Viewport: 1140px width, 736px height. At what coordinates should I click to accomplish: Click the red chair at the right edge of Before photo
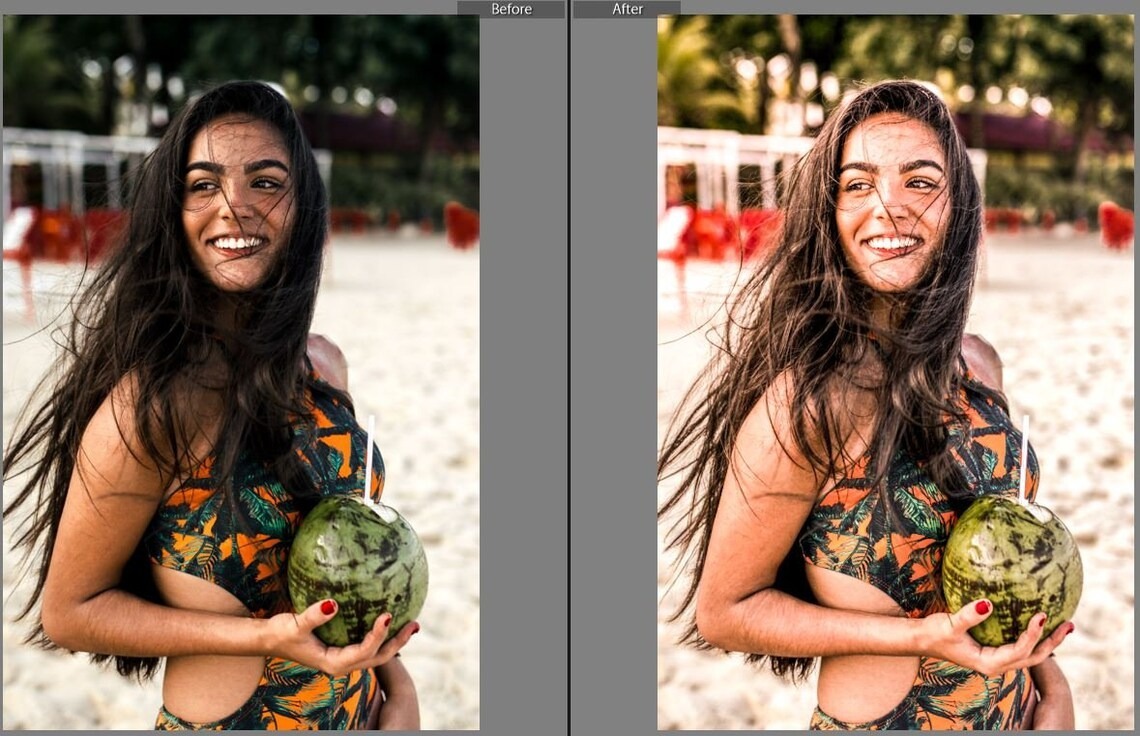461,224
